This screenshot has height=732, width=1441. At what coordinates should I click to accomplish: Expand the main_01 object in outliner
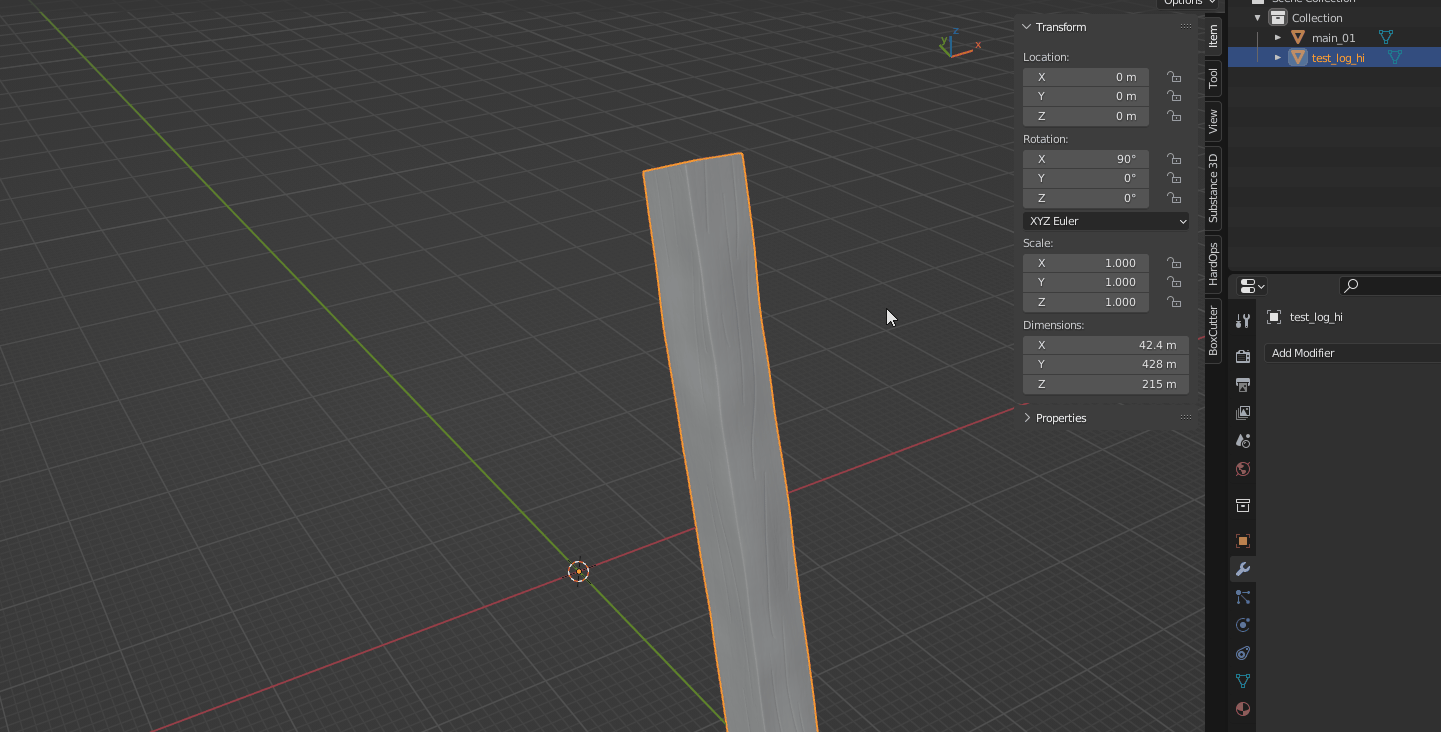[1277, 37]
